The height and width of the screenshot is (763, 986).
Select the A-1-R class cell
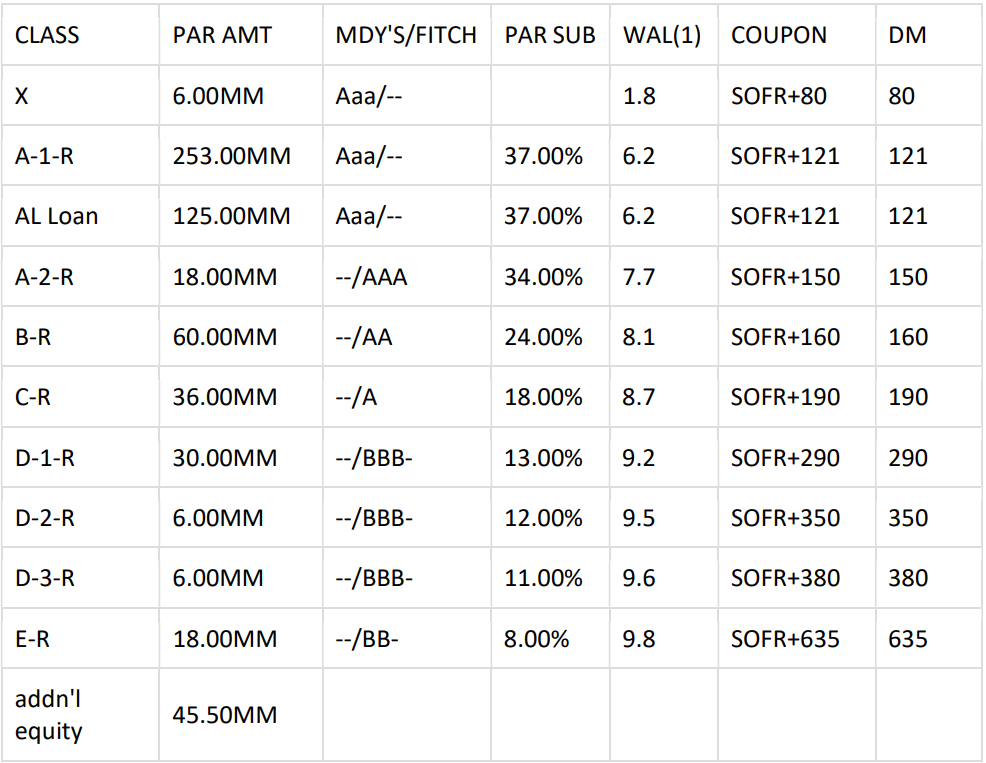point(44,156)
